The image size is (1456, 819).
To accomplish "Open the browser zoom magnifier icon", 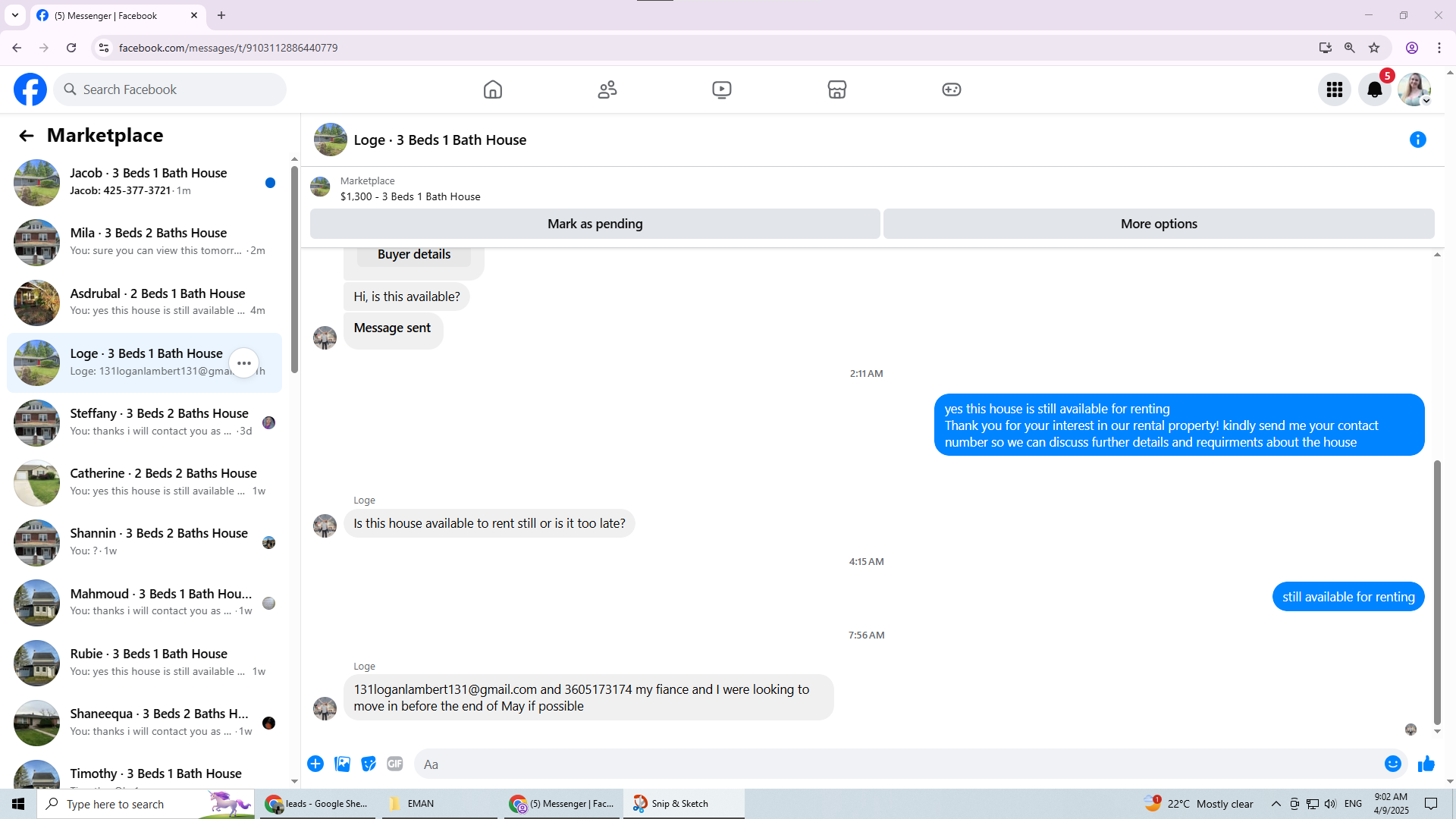I will [1350, 48].
